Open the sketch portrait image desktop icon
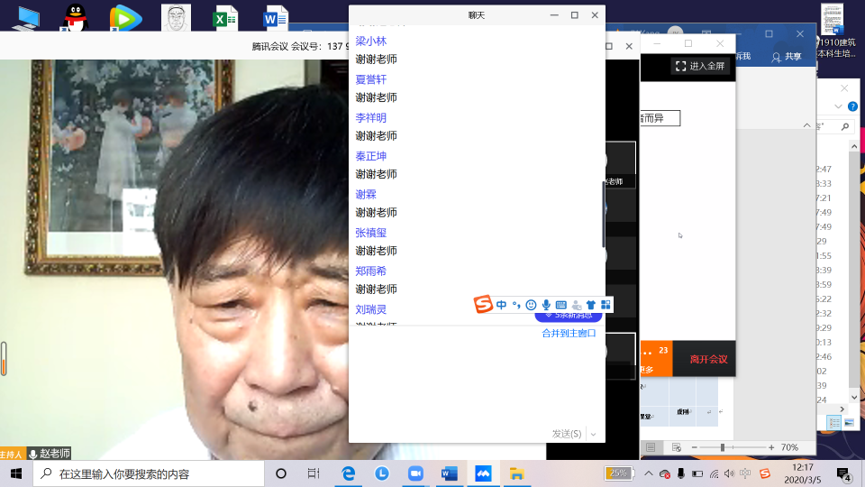The image size is (865, 487). pyautogui.click(x=176, y=18)
